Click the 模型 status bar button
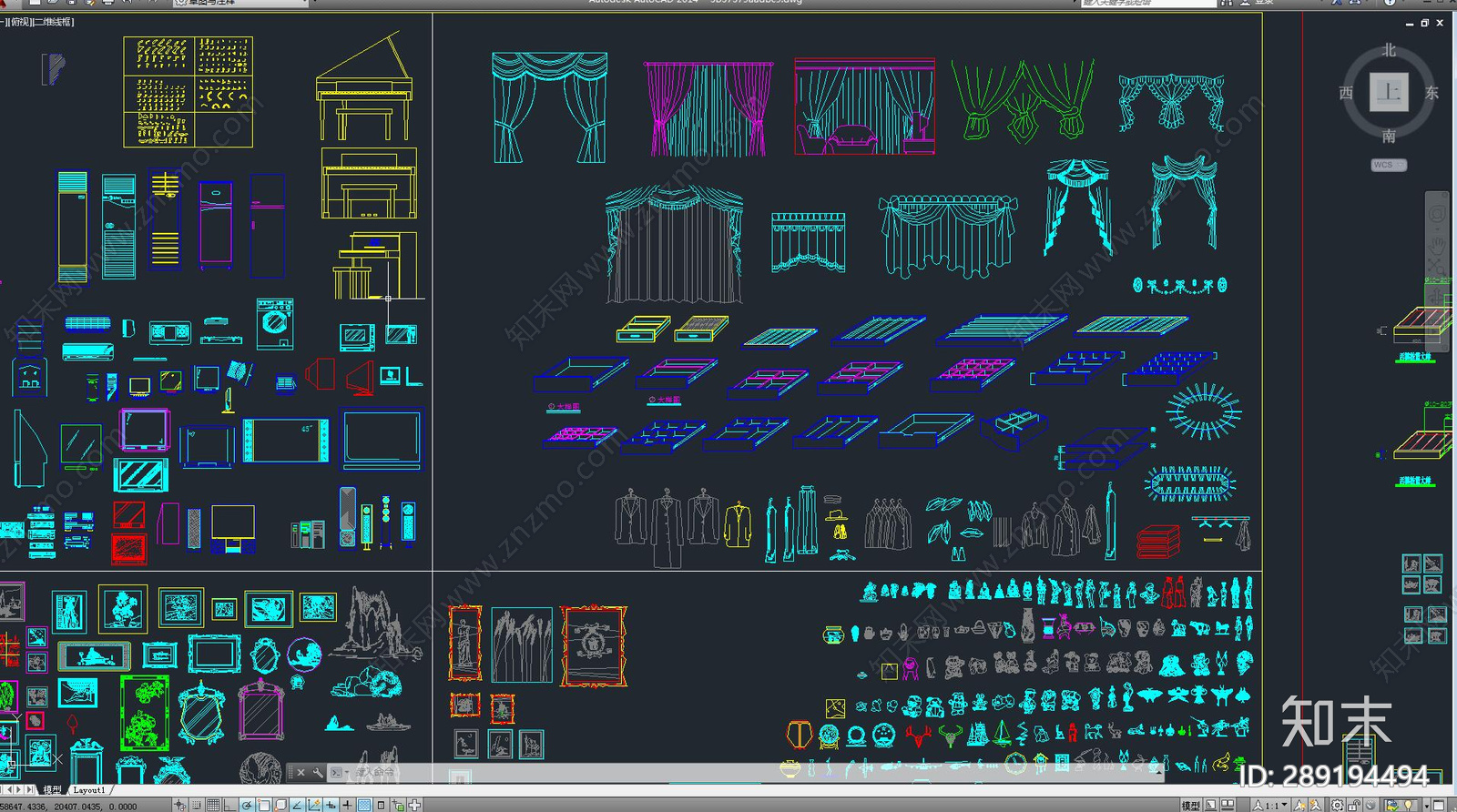The image size is (1457, 812). coord(1191,805)
